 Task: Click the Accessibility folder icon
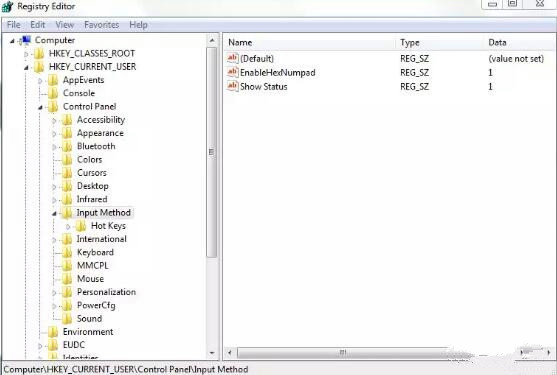tap(67, 120)
